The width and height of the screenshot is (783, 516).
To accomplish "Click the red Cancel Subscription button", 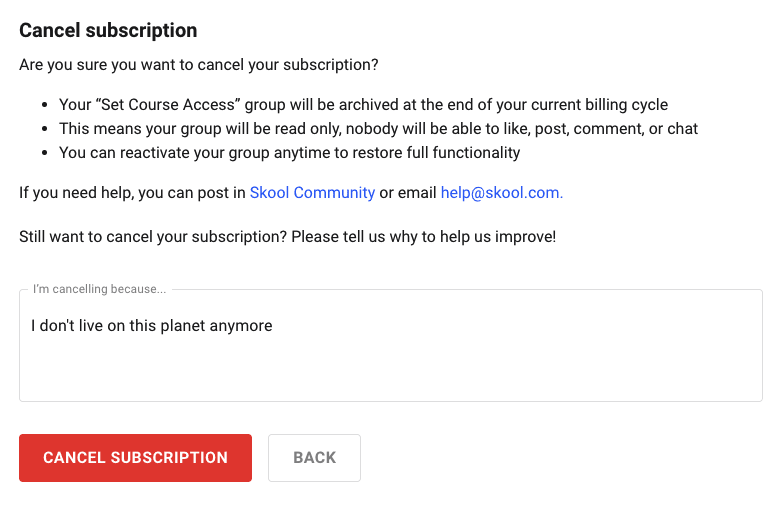I will [135, 458].
